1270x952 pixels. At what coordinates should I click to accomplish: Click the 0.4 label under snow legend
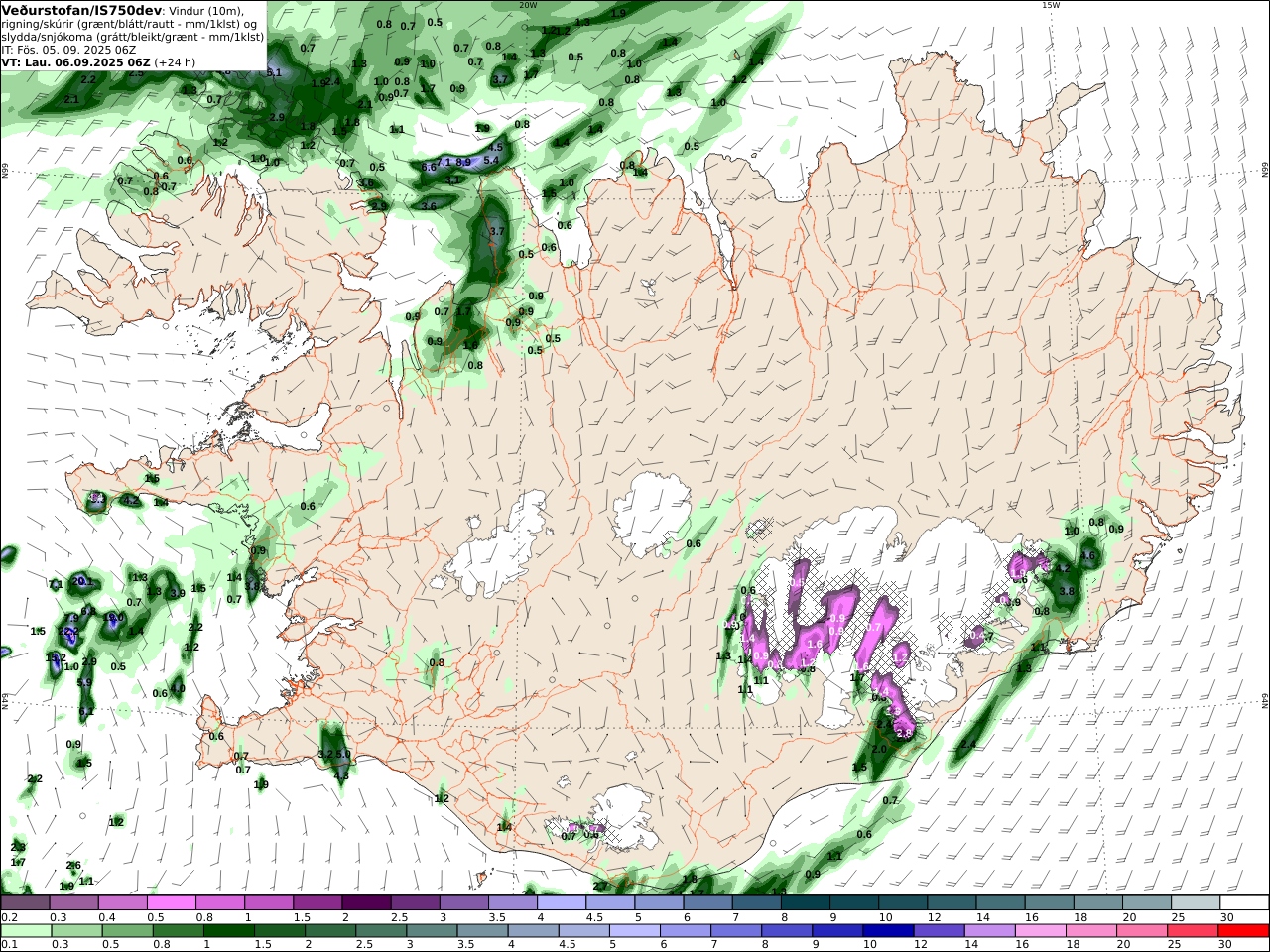tap(105, 917)
